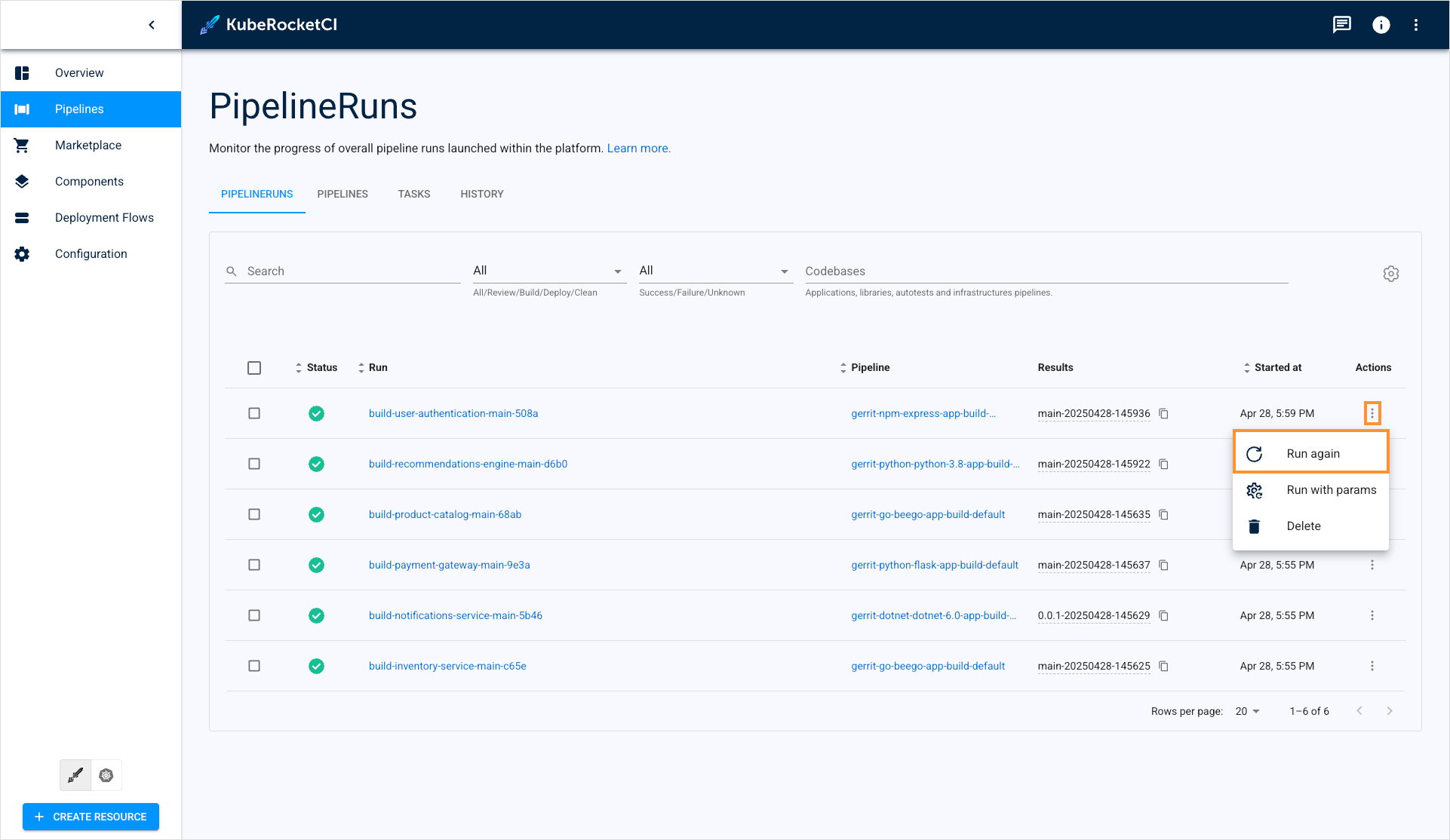Open the Rows per page dropdown
Image resolution: width=1450 pixels, height=840 pixels.
click(1246, 711)
